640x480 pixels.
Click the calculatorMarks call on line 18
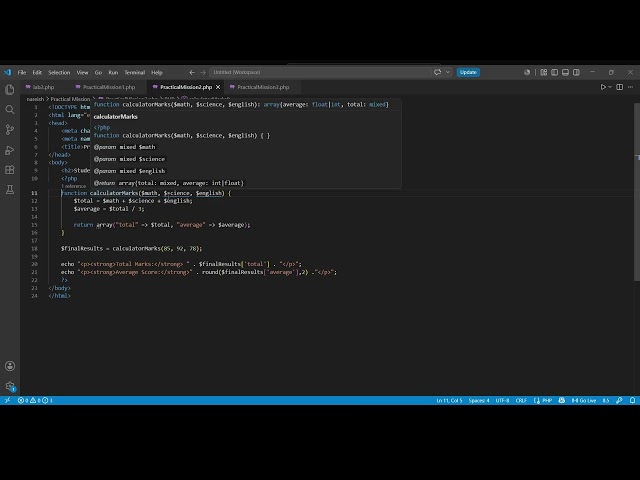tap(136, 249)
